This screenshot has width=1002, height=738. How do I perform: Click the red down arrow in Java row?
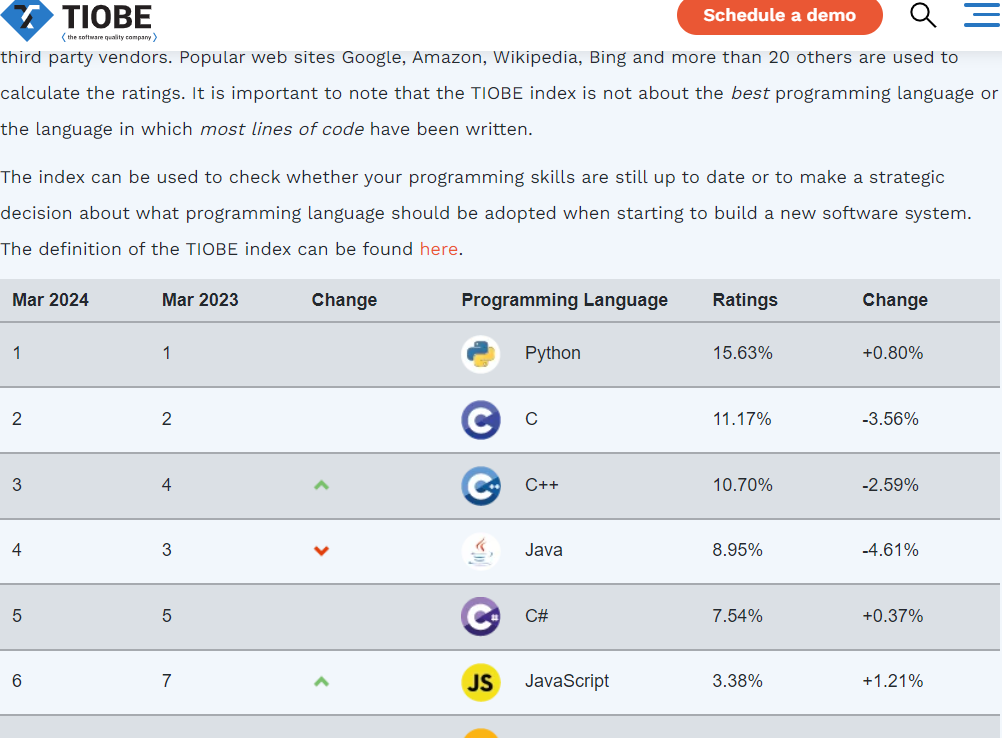pos(321,551)
